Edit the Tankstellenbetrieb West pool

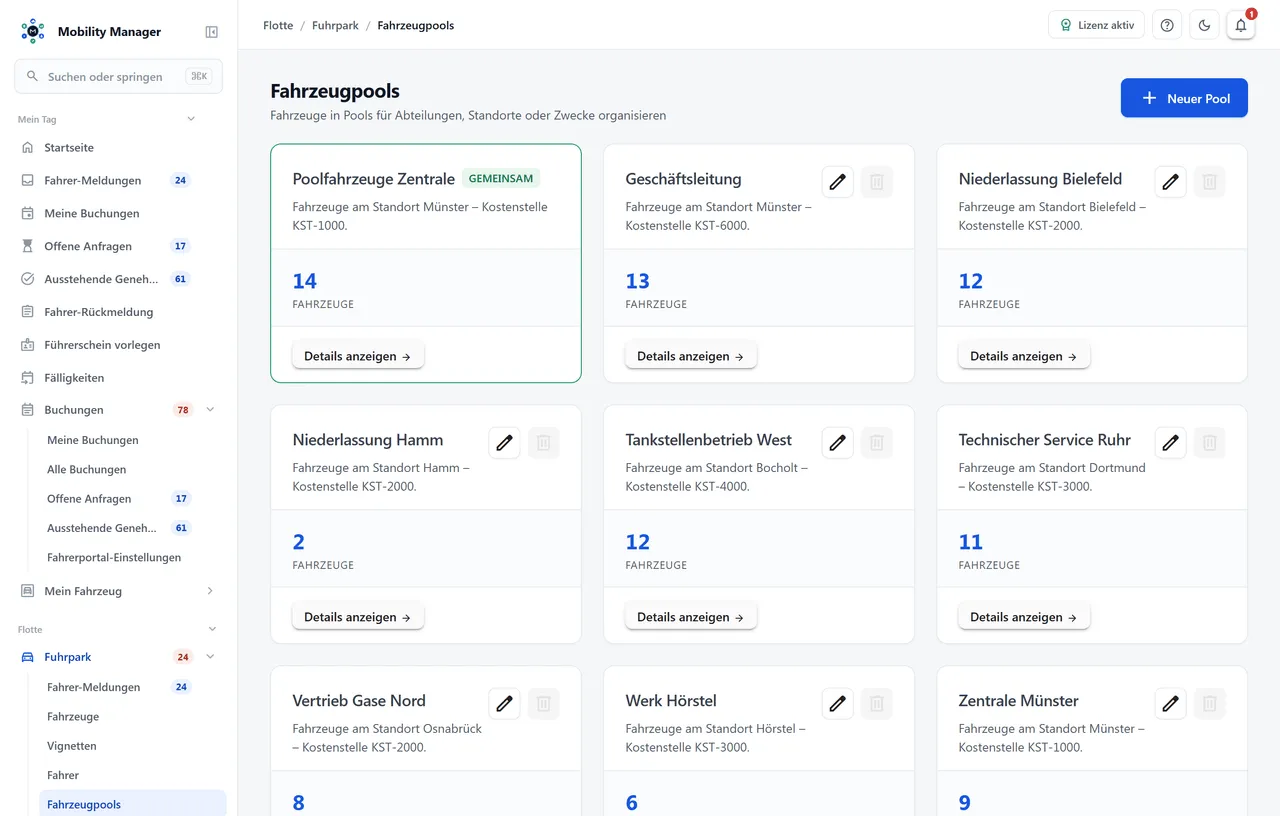pyautogui.click(x=838, y=443)
